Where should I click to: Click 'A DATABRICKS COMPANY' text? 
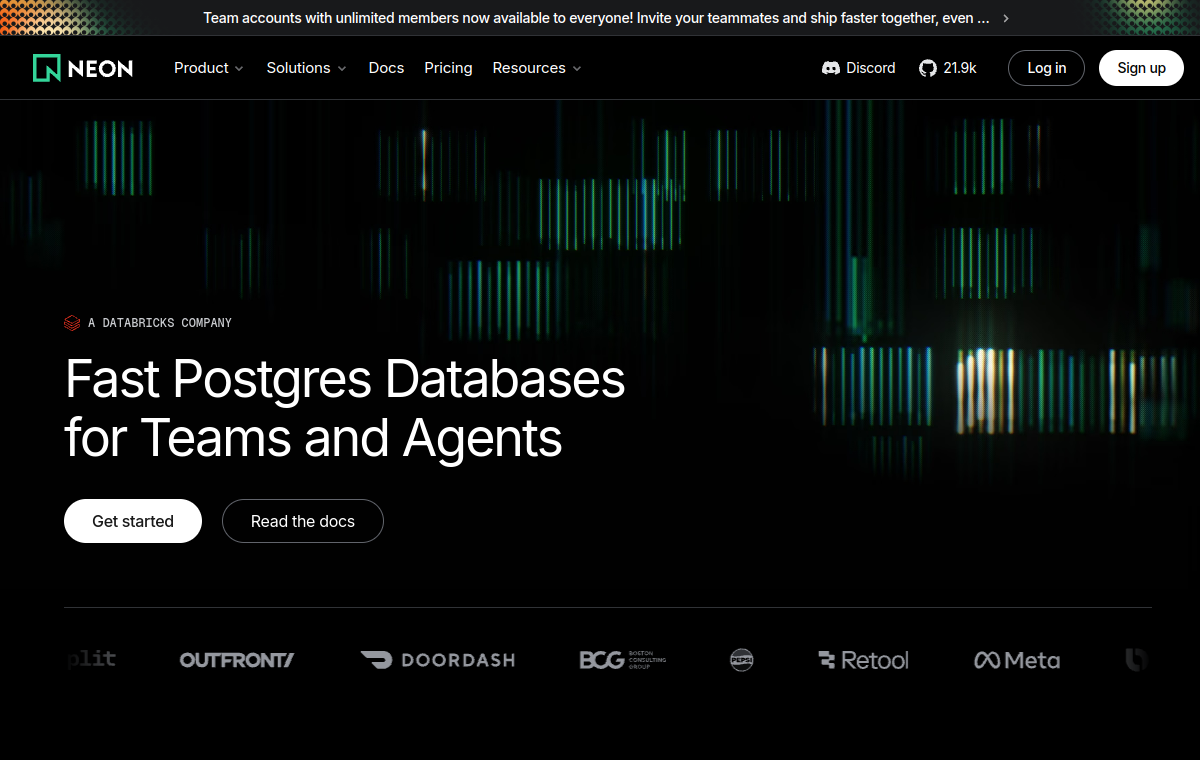[x=160, y=323]
